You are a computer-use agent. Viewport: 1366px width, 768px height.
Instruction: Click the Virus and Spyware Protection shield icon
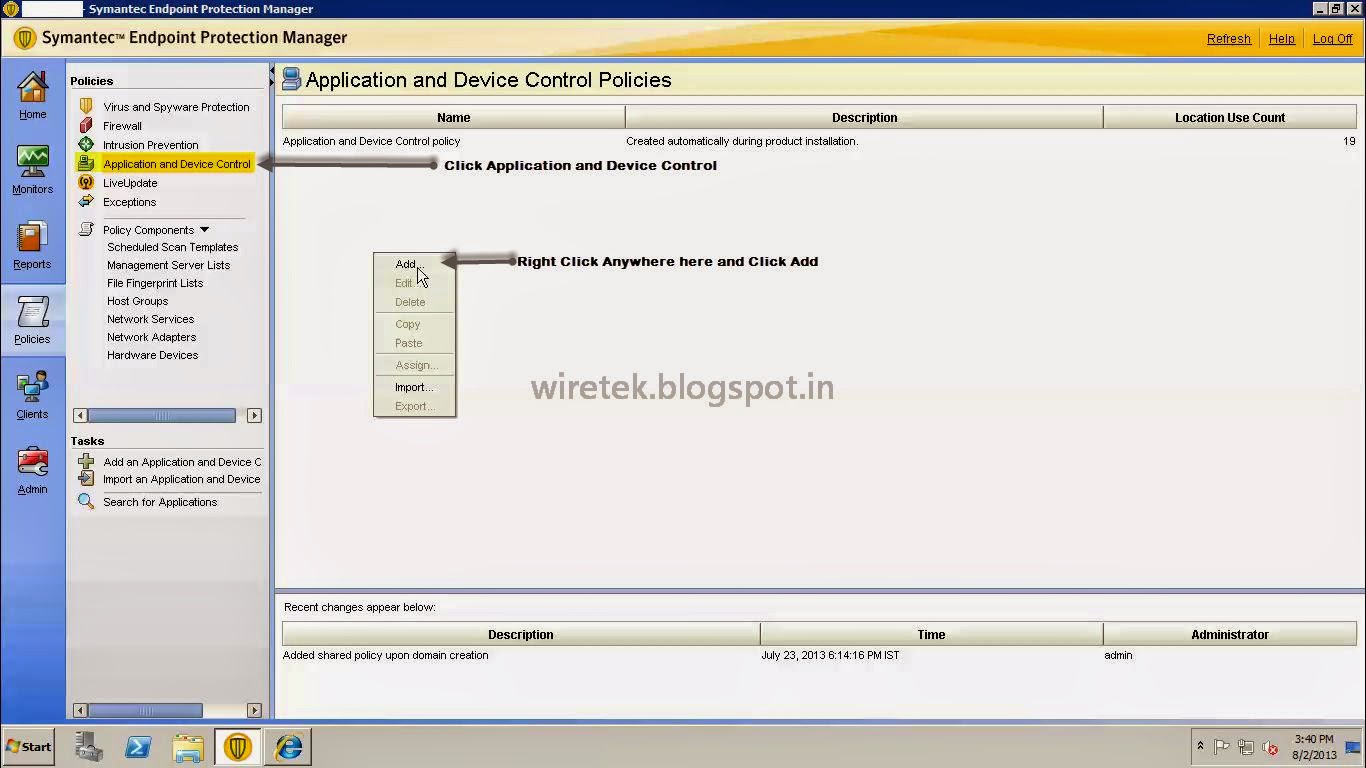tap(86, 106)
